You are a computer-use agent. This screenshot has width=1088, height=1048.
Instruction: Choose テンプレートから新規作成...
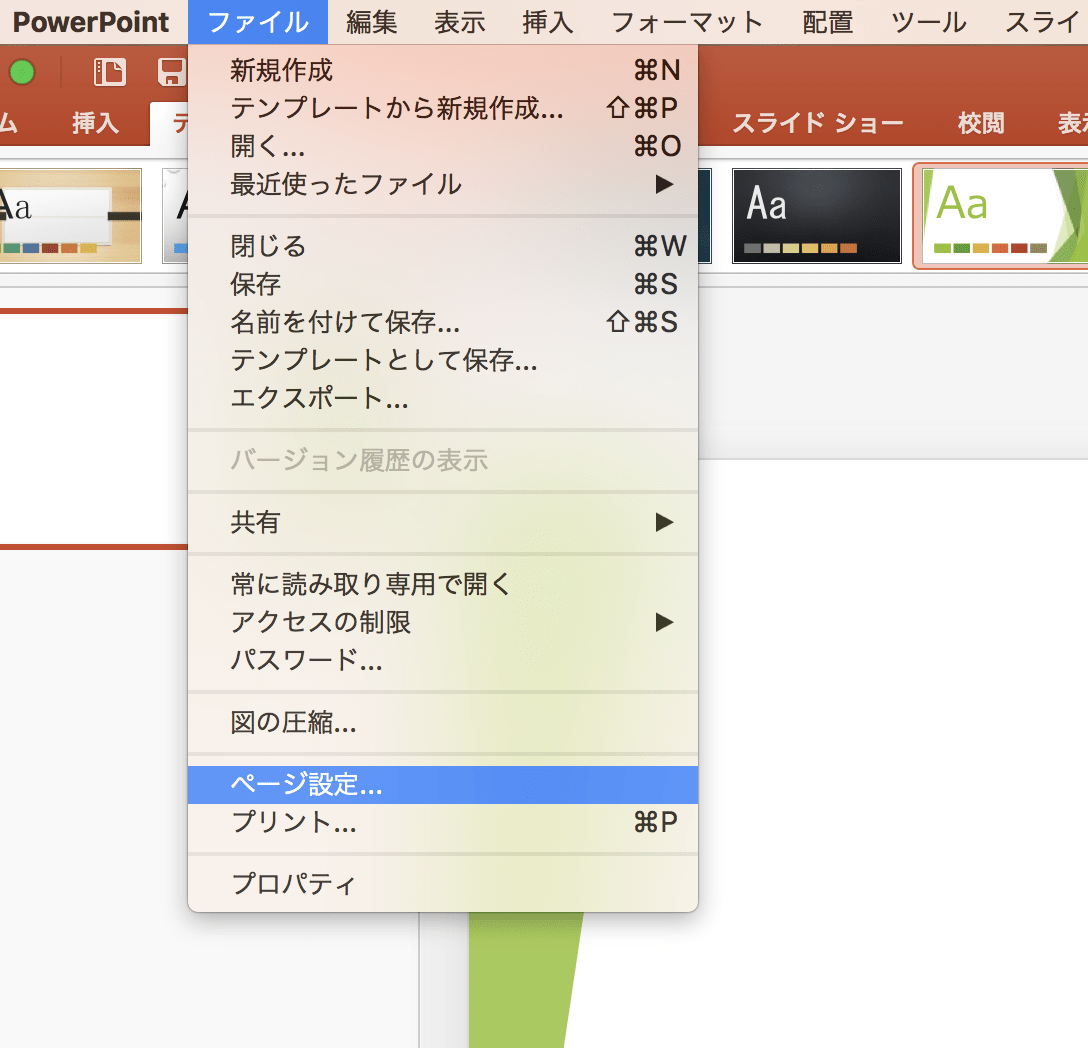tap(443, 108)
